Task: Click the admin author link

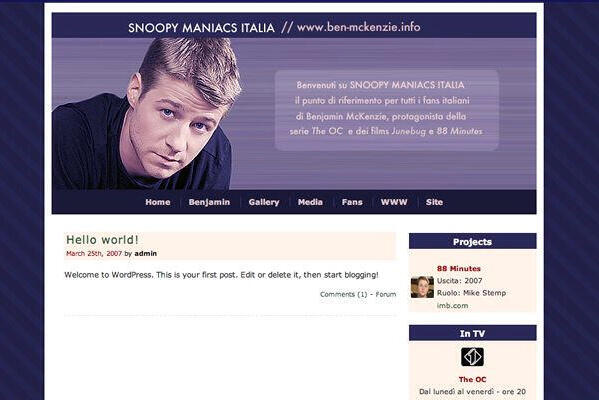Action: (146, 253)
